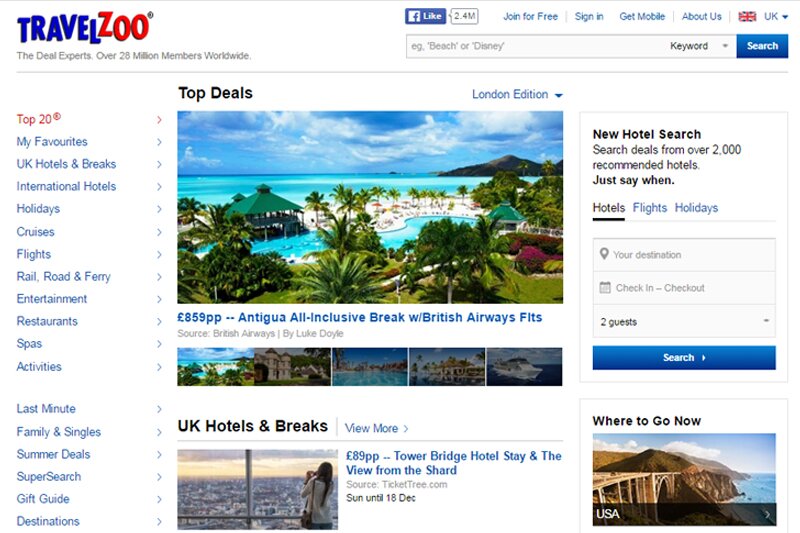
Task: Click the View More arrow
Action: (x=406, y=428)
